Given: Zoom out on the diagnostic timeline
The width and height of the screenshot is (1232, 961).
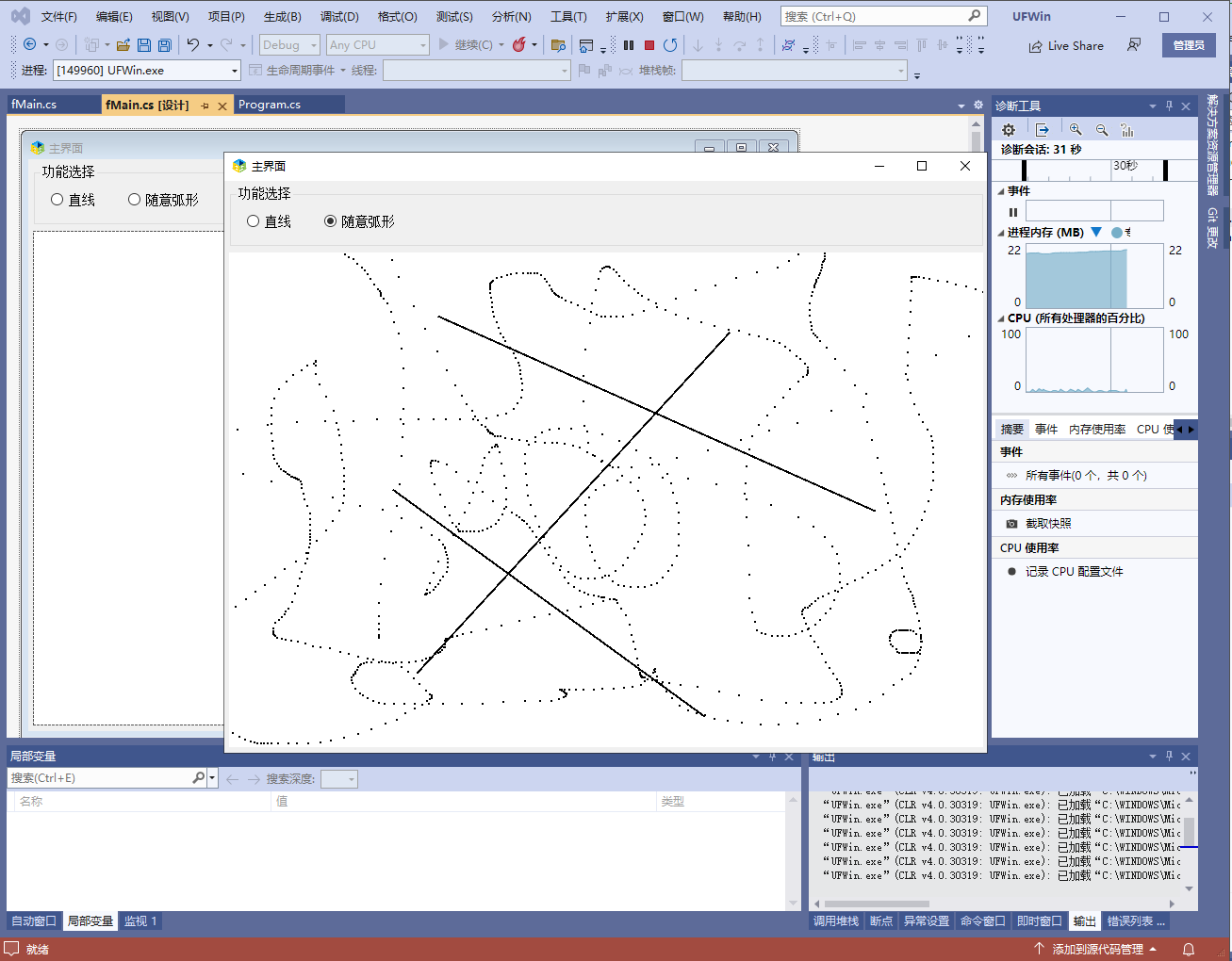Looking at the screenshot, I should pyautogui.click(x=1102, y=130).
